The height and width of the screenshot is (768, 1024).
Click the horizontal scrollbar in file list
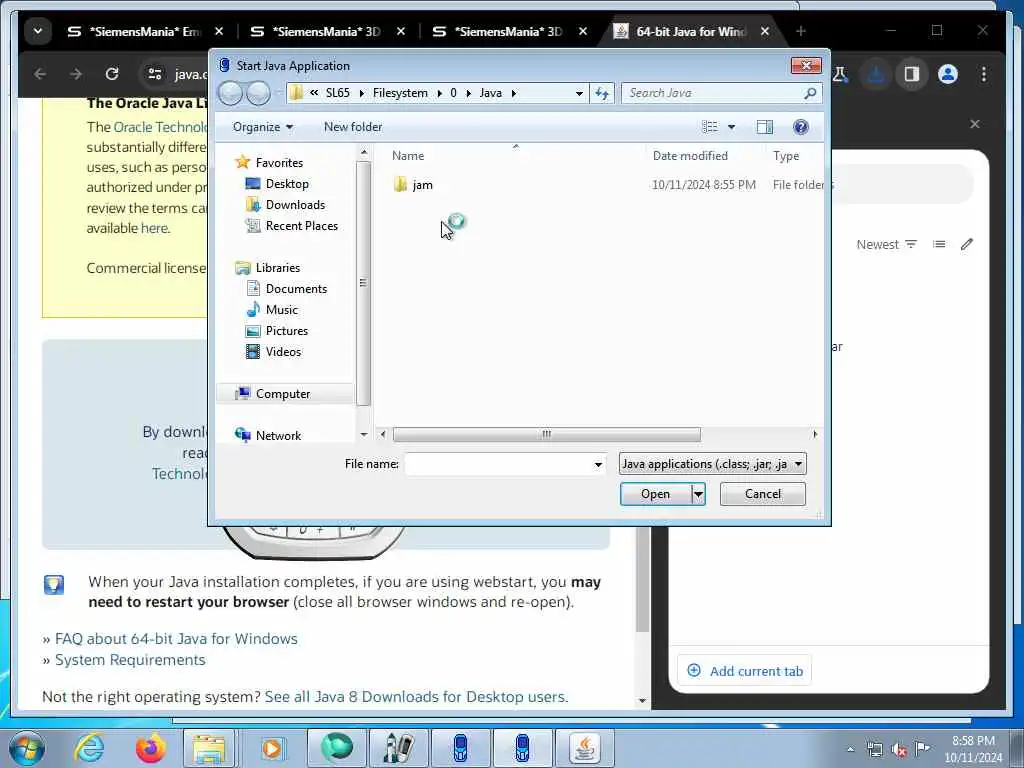click(x=547, y=434)
